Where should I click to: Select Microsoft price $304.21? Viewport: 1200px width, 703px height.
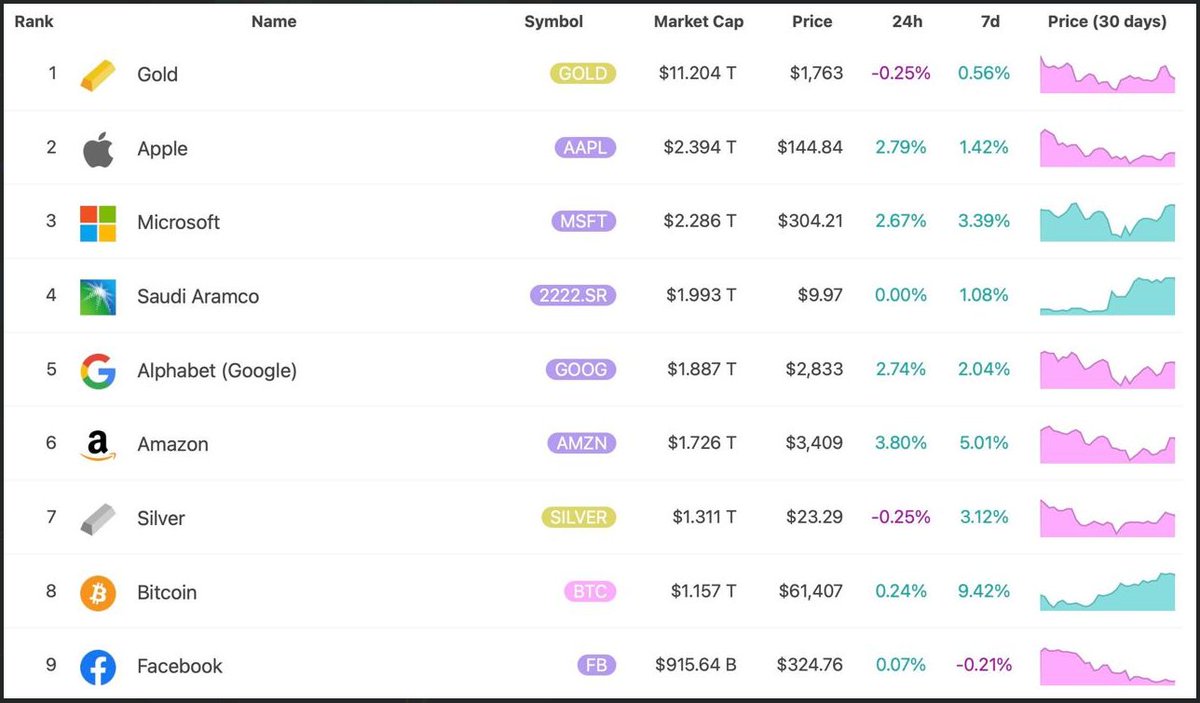(810, 221)
